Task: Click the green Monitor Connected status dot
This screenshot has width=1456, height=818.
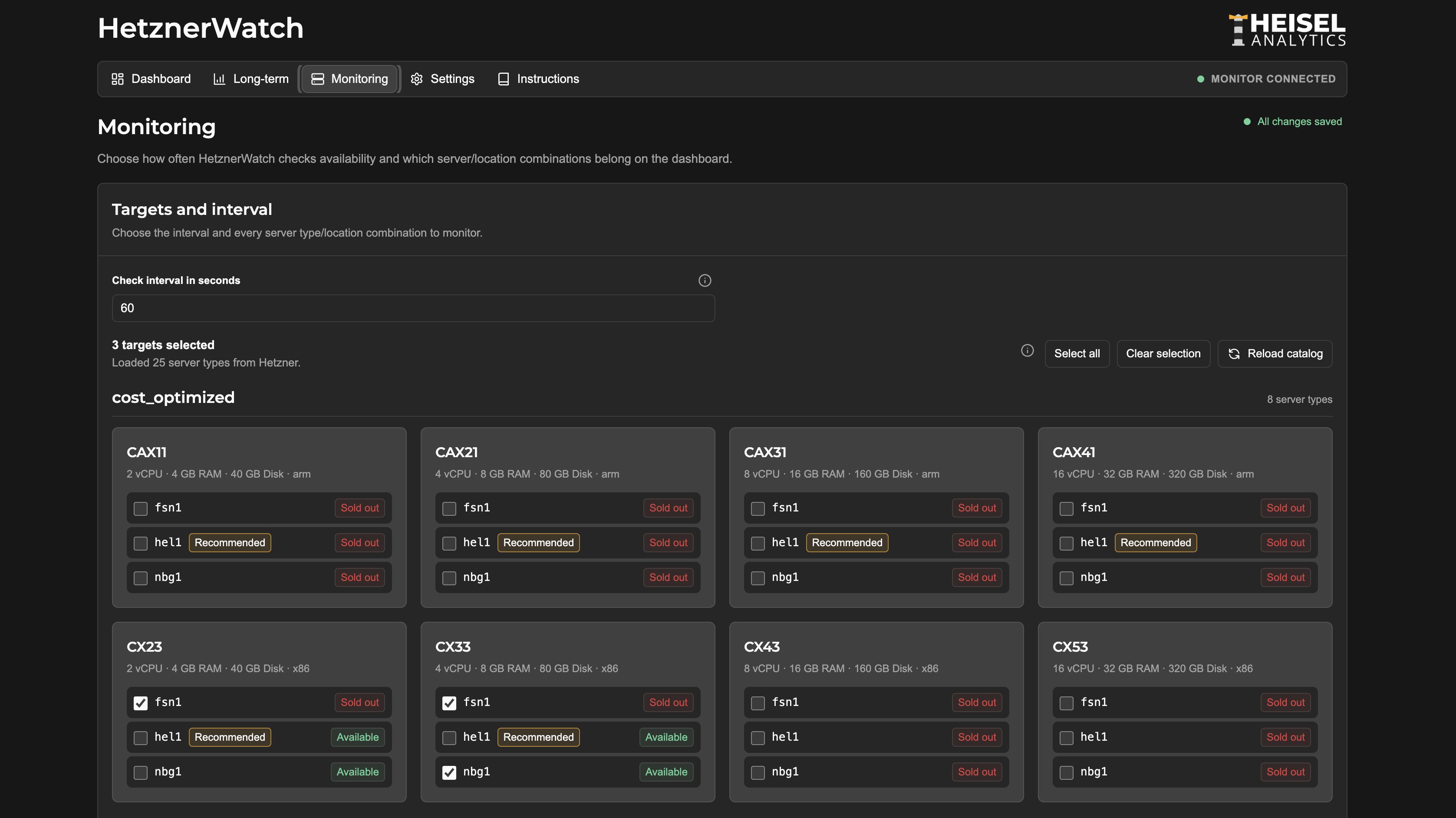Action: [x=1200, y=79]
